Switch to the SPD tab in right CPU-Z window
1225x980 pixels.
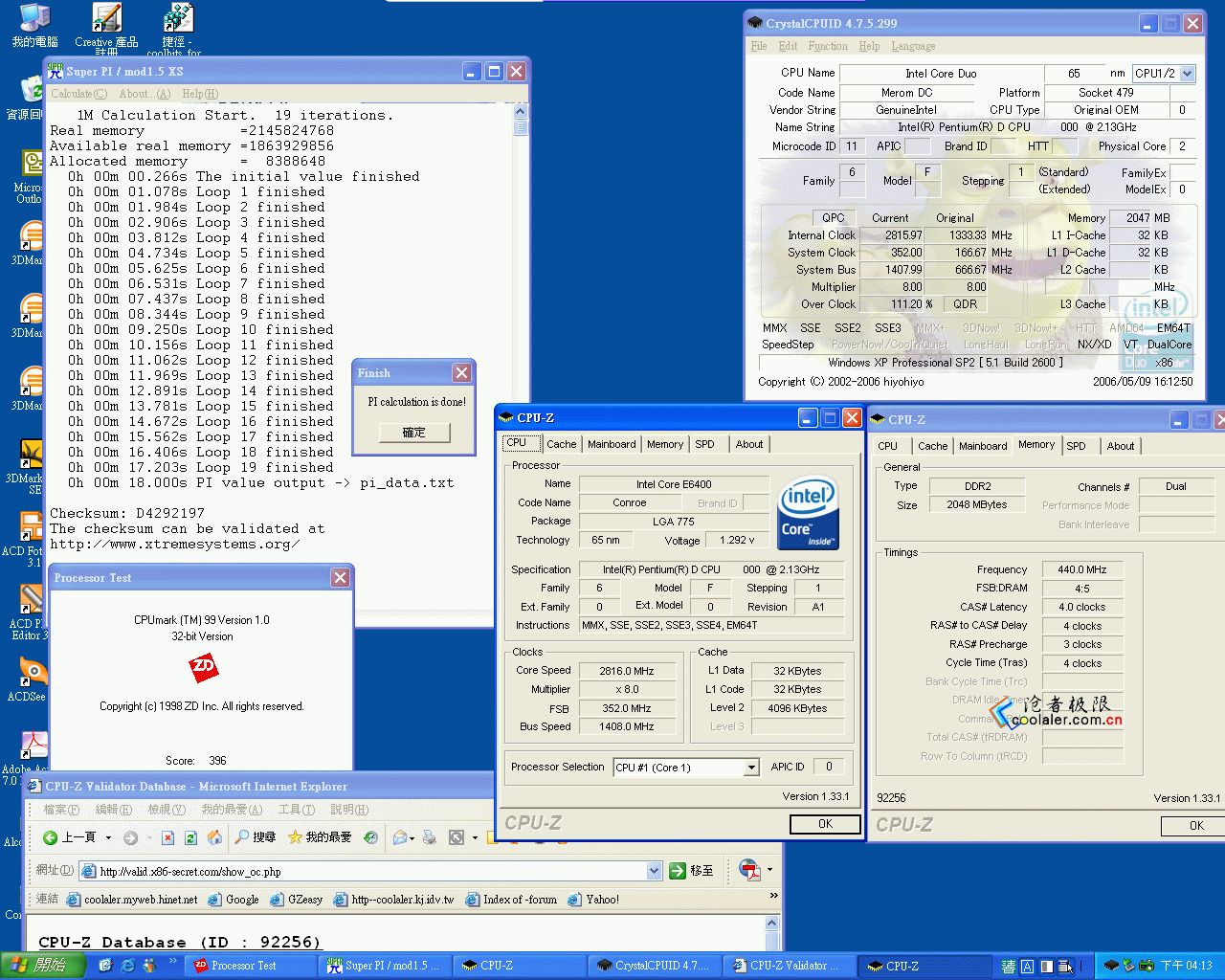(x=1076, y=446)
